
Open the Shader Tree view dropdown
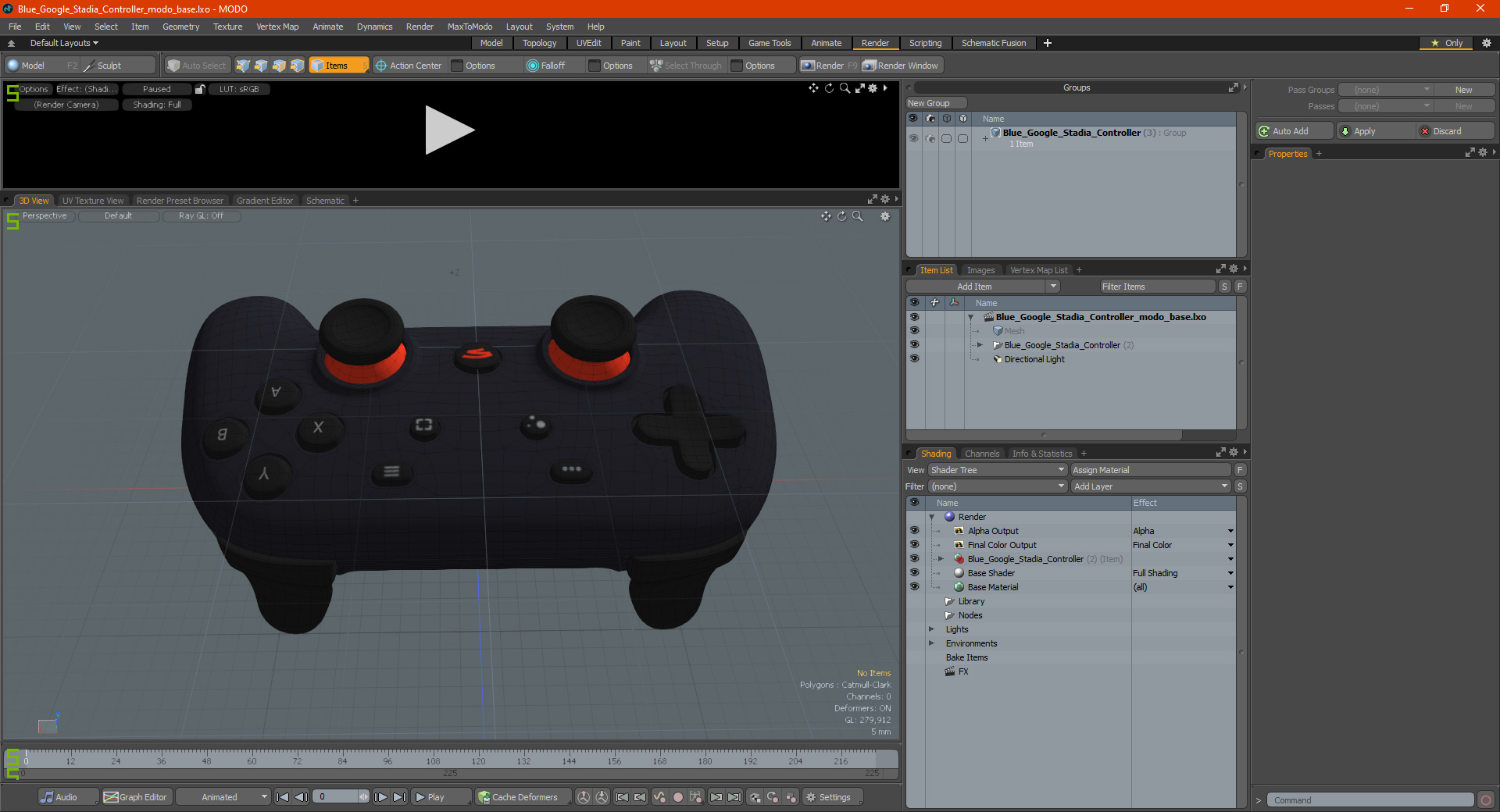click(997, 470)
